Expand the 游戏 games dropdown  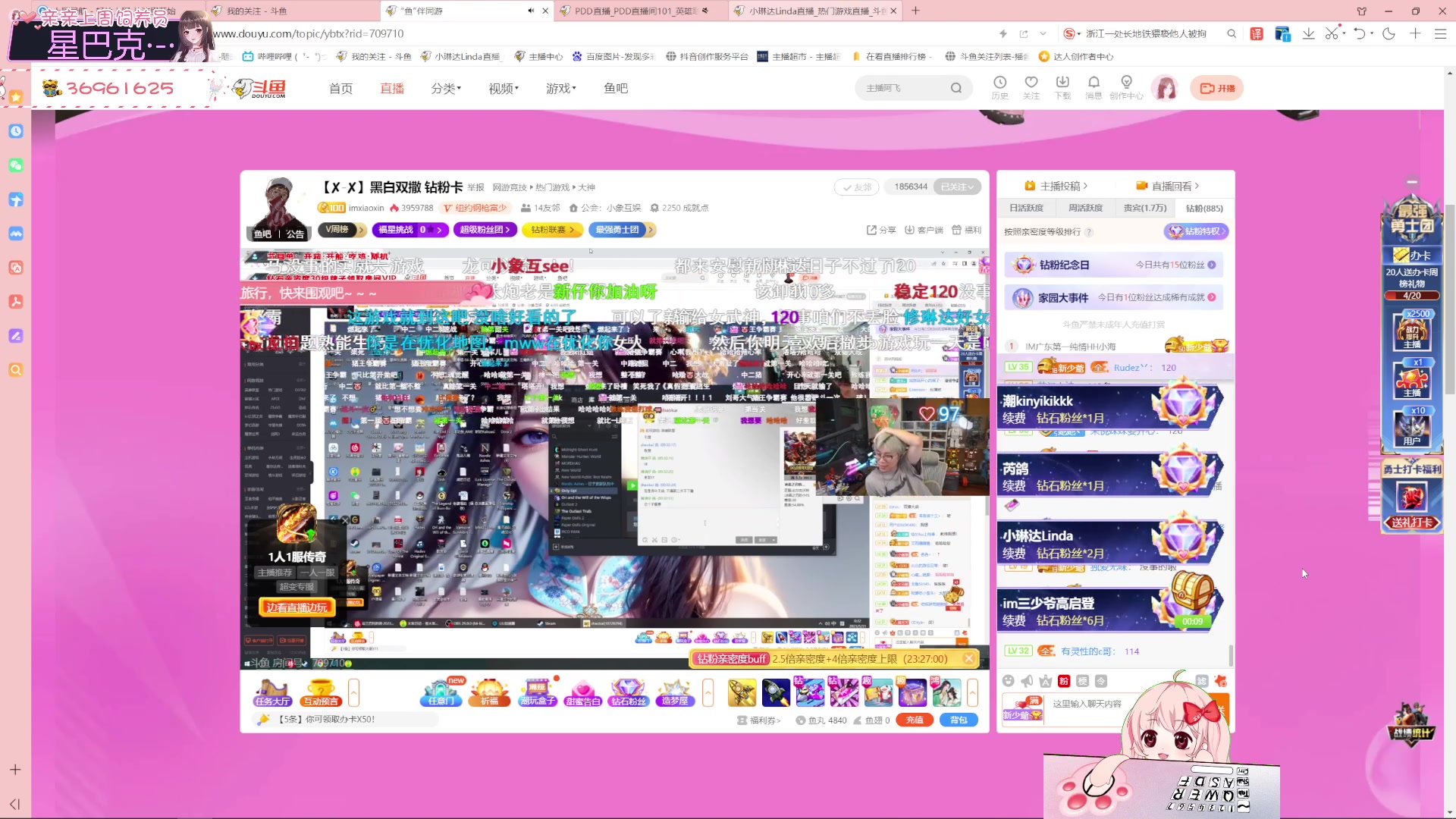pos(561,89)
